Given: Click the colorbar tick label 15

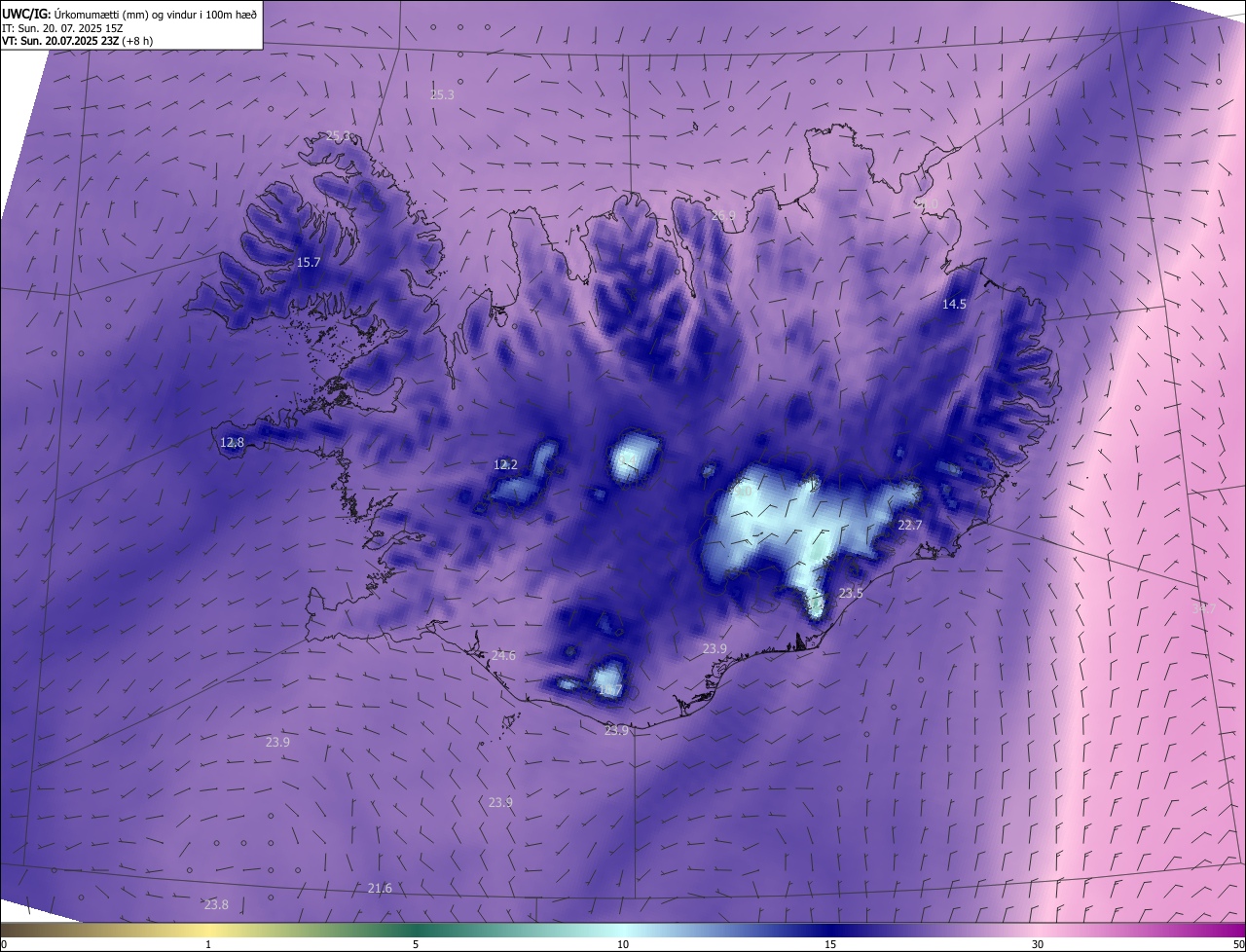Looking at the screenshot, I should pyautogui.click(x=830, y=944).
